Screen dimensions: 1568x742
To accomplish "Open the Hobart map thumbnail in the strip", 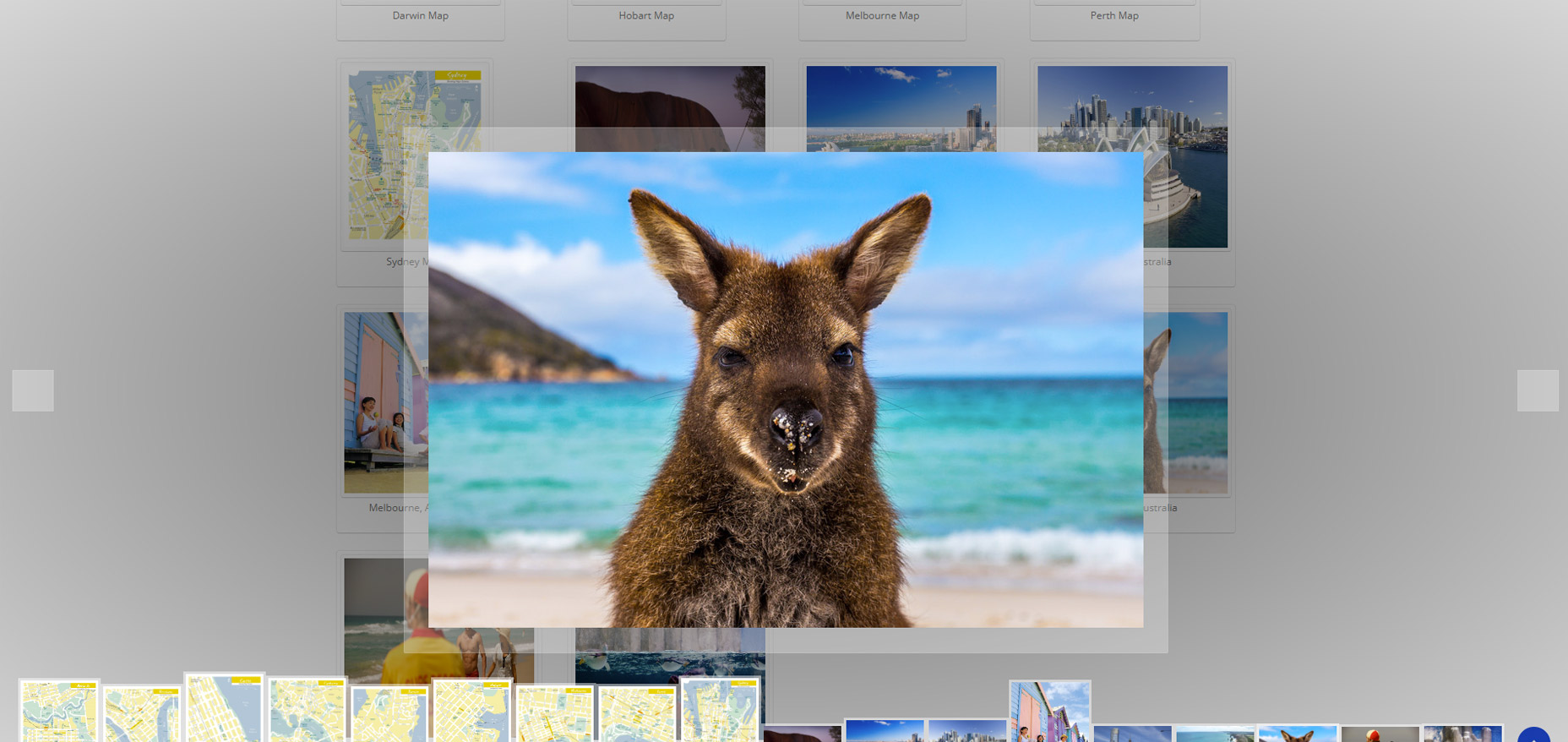I will [472, 711].
